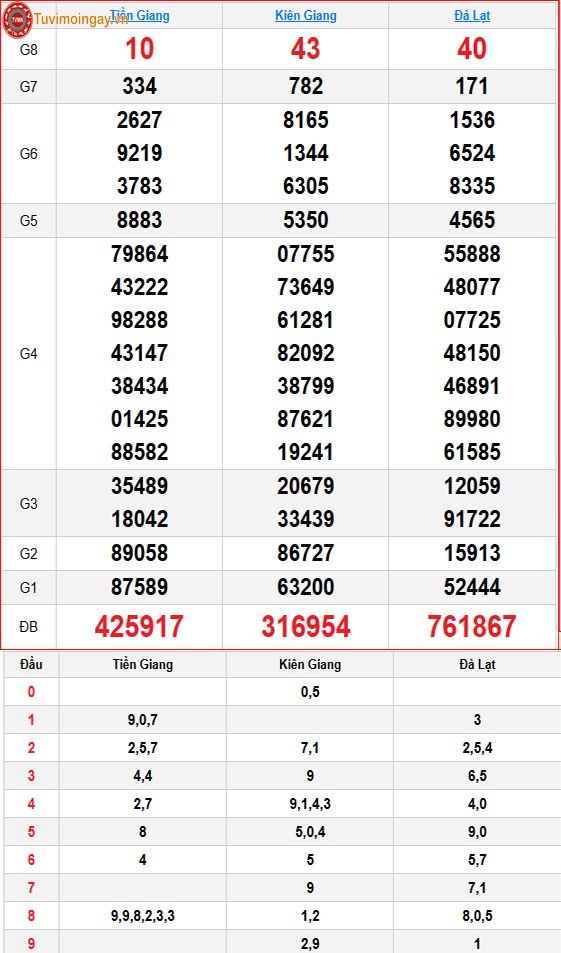Select the summary cell 5,0,4
Viewport: 561px width, 953px height.
(x=310, y=831)
